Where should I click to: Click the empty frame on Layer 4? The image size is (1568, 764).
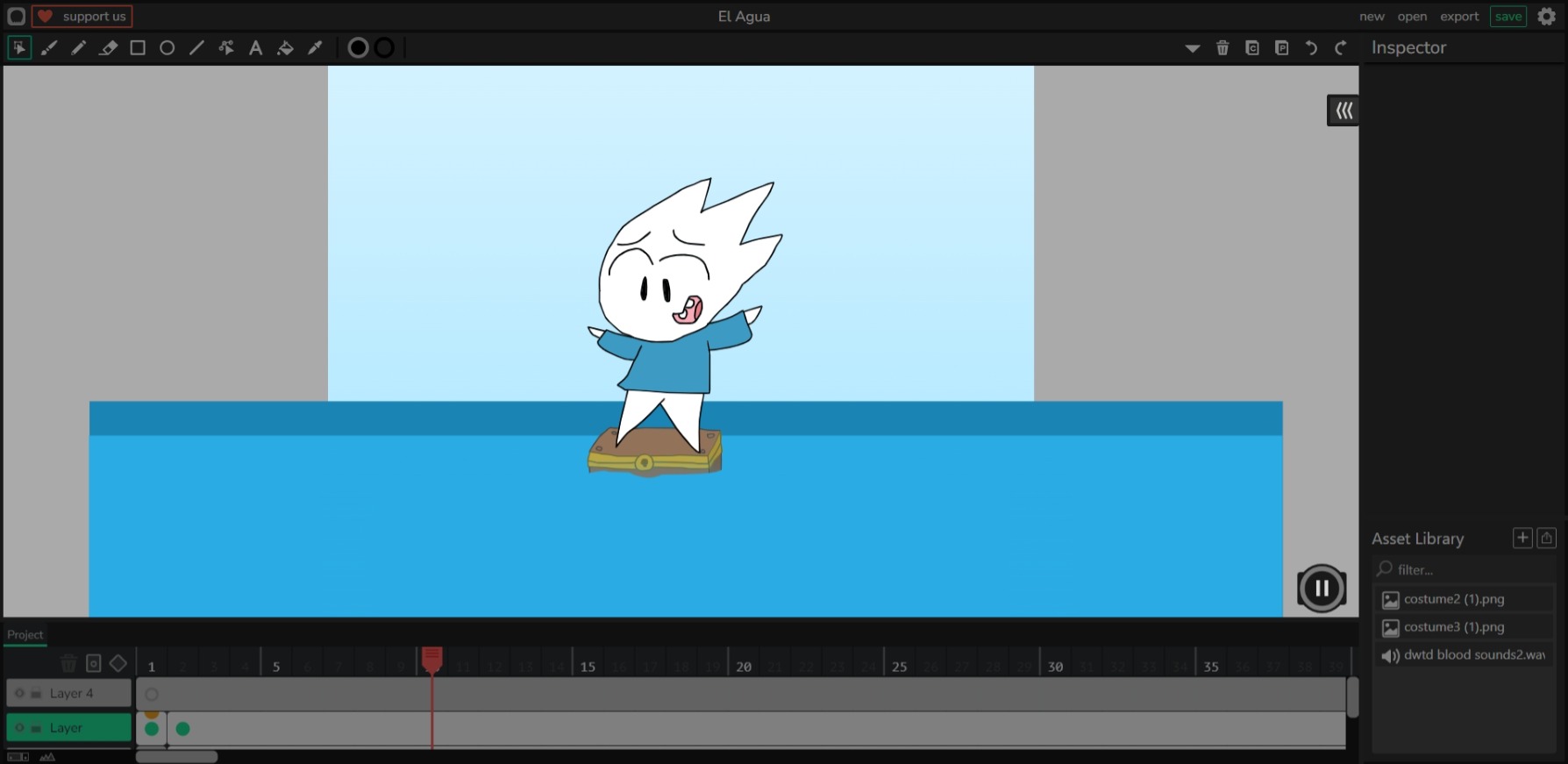(x=152, y=694)
